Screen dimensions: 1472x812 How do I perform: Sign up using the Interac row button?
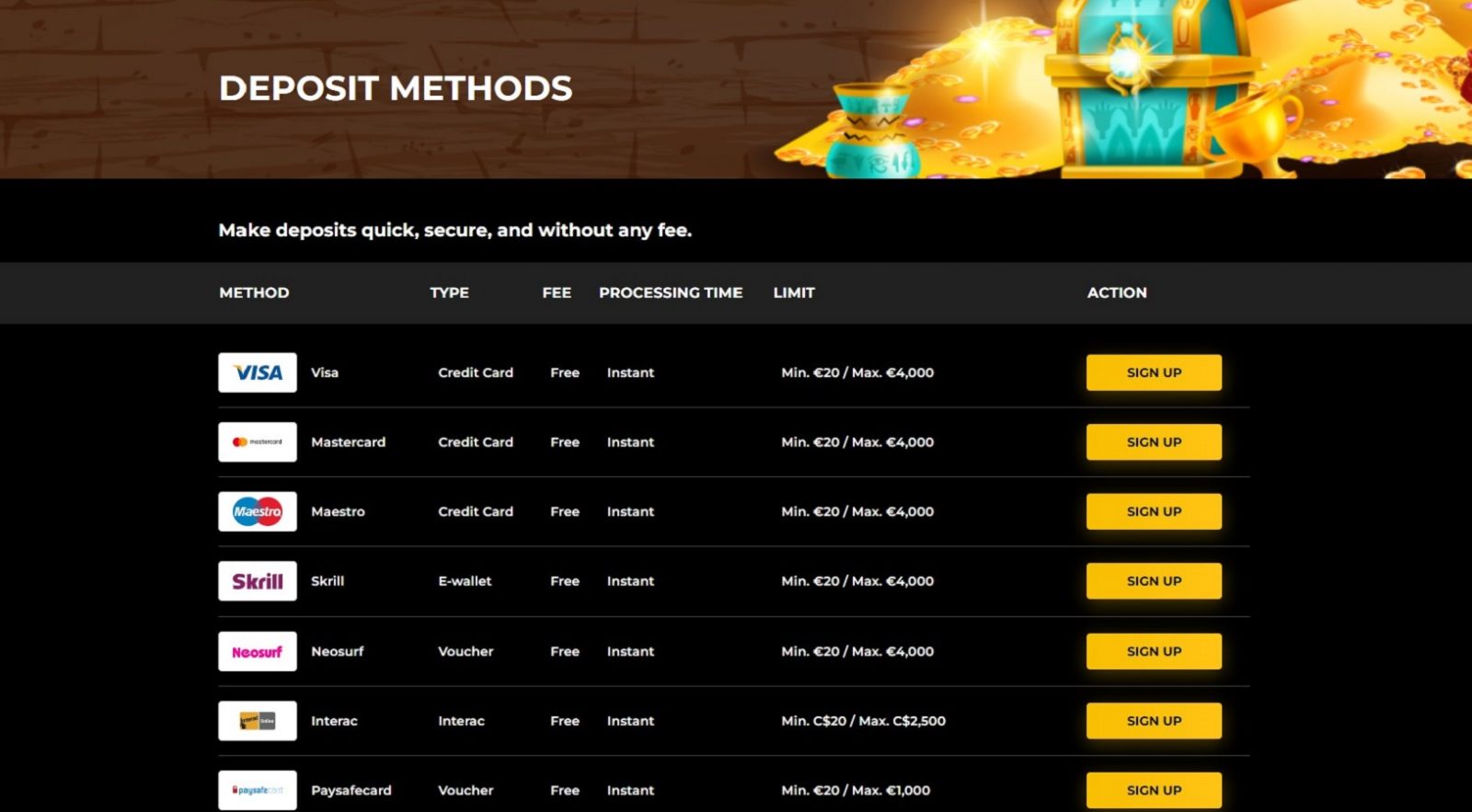tap(1154, 721)
